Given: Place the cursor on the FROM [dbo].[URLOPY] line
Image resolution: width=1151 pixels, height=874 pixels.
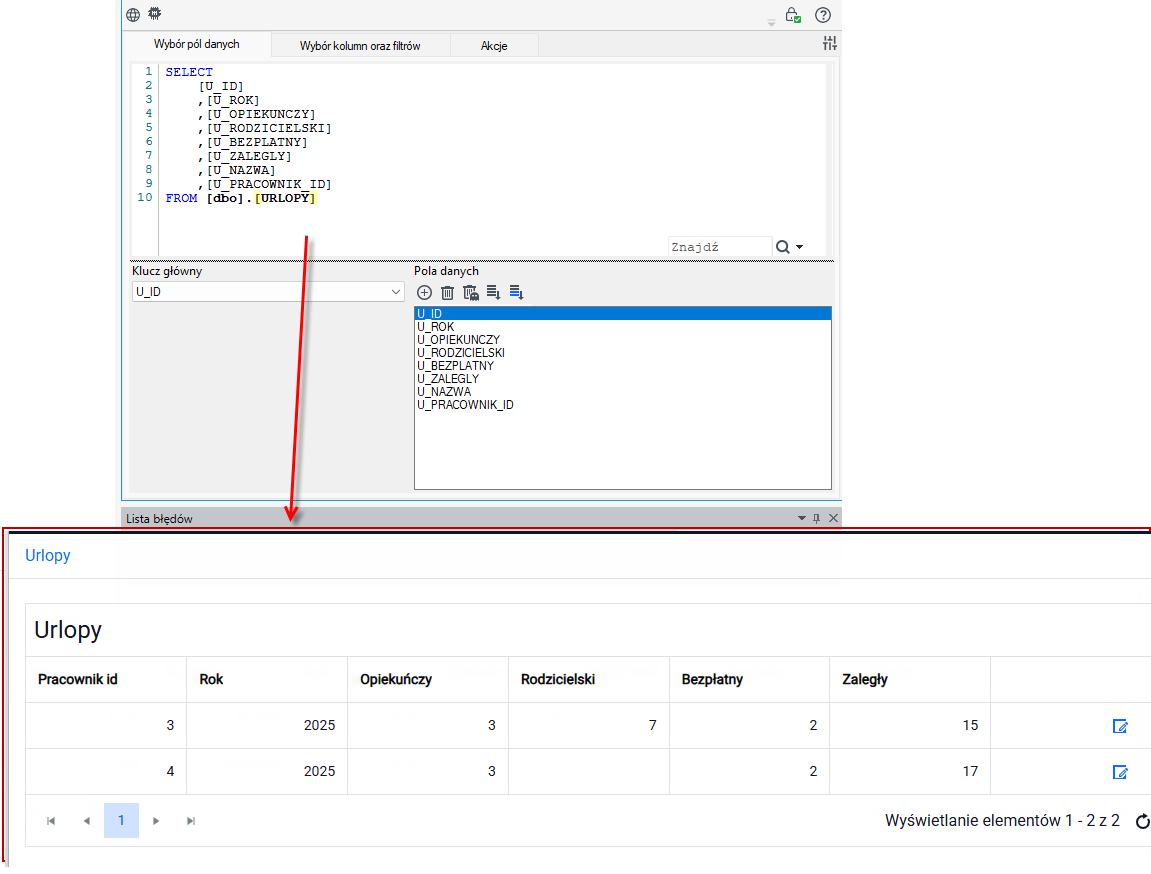Looking at the screenshot, I should 240,198.
